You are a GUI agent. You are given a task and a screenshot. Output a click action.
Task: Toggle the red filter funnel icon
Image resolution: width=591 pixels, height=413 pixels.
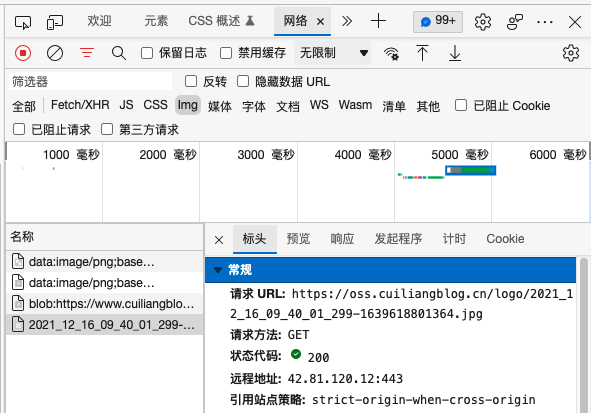[x=87, y=53]
